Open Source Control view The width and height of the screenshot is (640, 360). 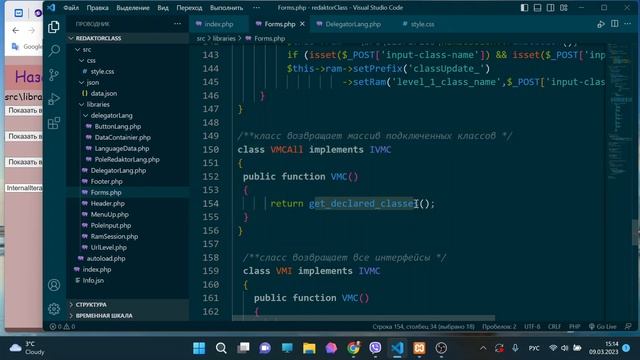coord(54,75)
